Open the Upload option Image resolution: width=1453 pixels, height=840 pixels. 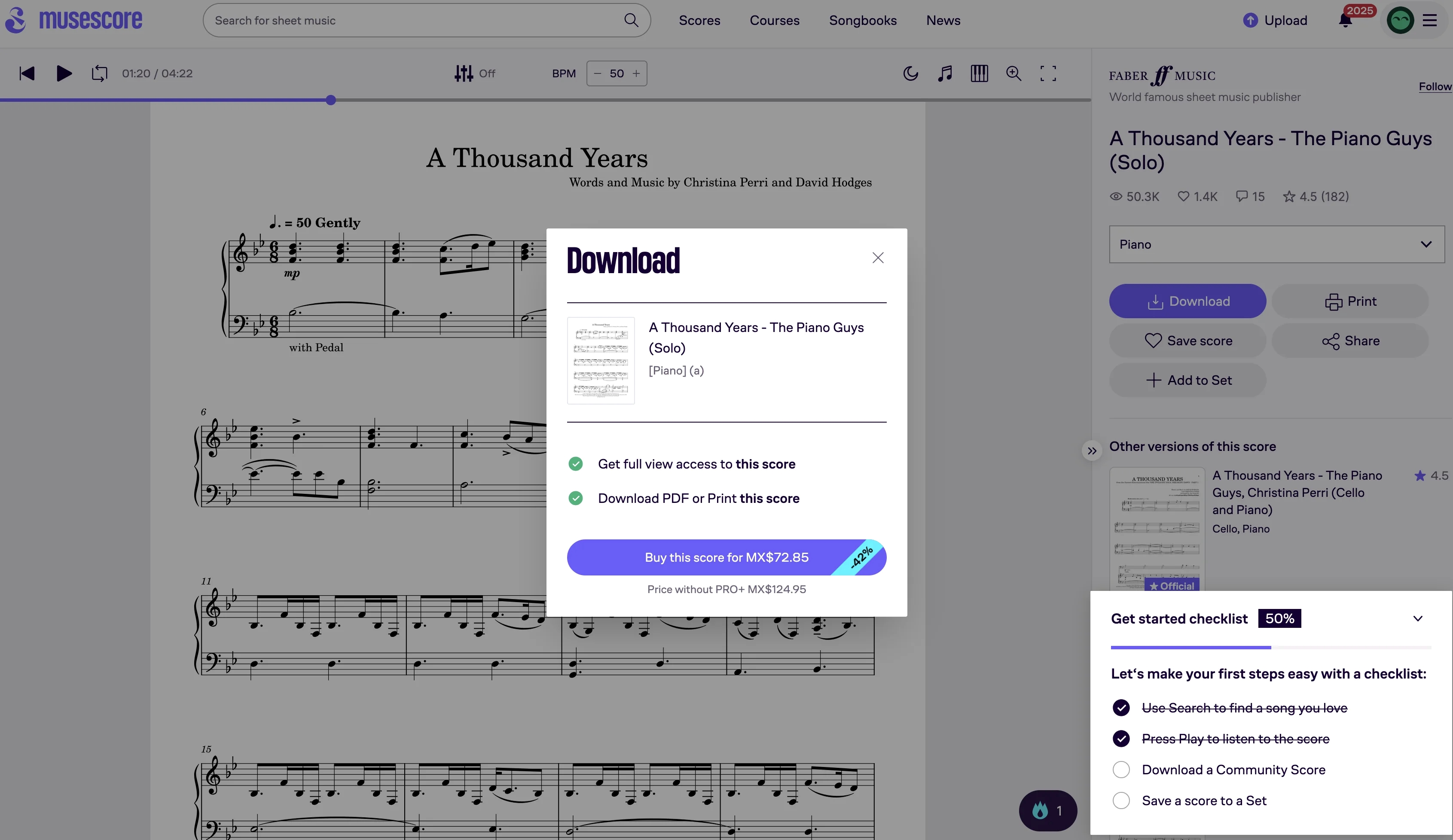[1276, 20]
